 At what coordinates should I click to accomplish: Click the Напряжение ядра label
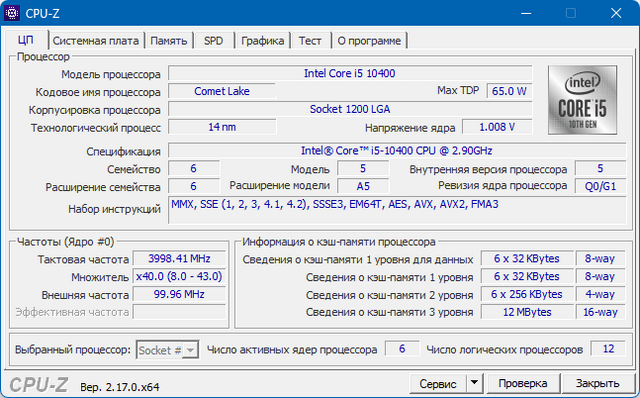point(410,128)
